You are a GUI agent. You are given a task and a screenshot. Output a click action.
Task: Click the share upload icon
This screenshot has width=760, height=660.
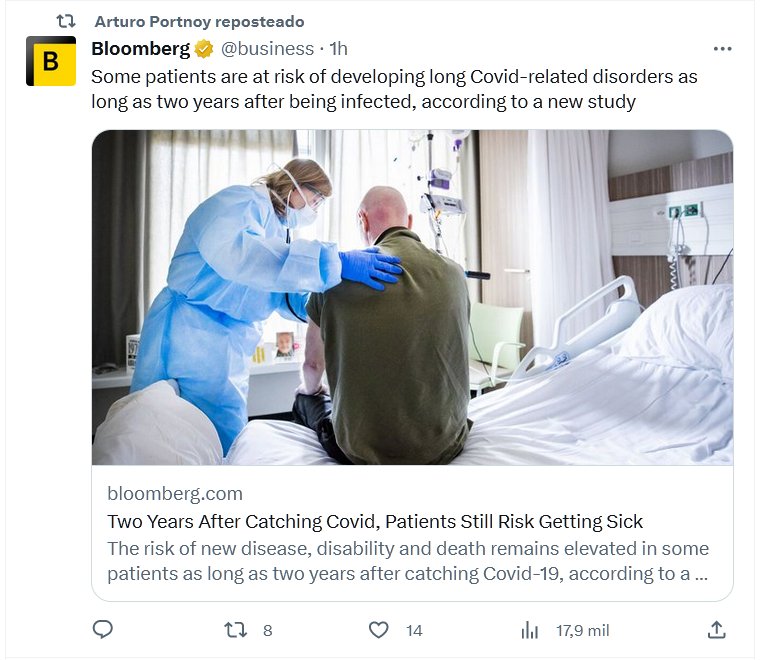click(716, 630)
